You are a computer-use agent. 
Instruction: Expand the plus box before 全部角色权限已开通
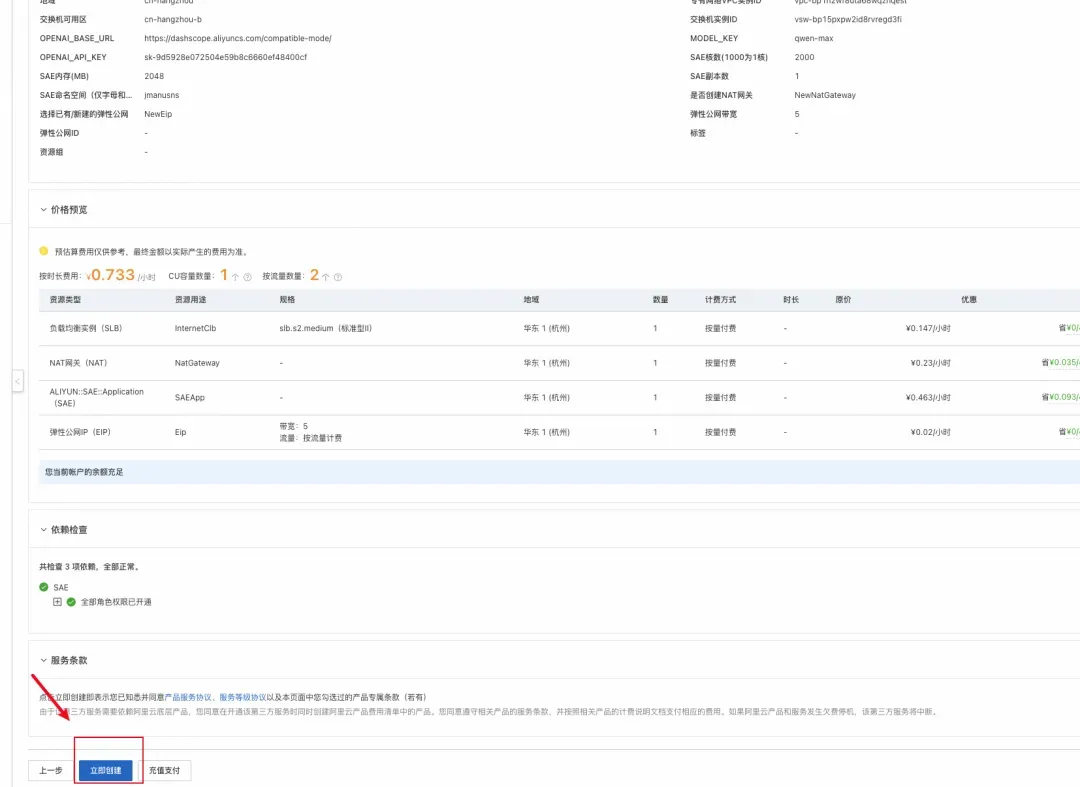57,602
